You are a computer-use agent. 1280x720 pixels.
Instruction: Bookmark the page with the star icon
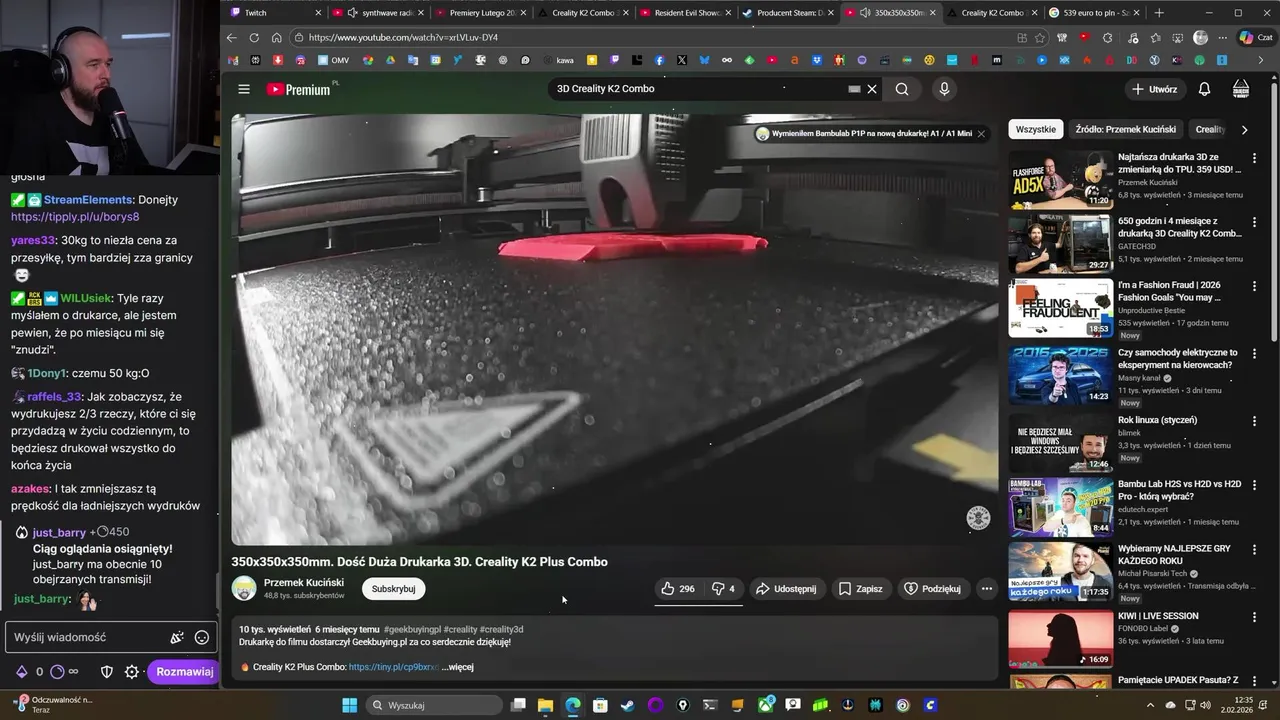click(1040, 37)
